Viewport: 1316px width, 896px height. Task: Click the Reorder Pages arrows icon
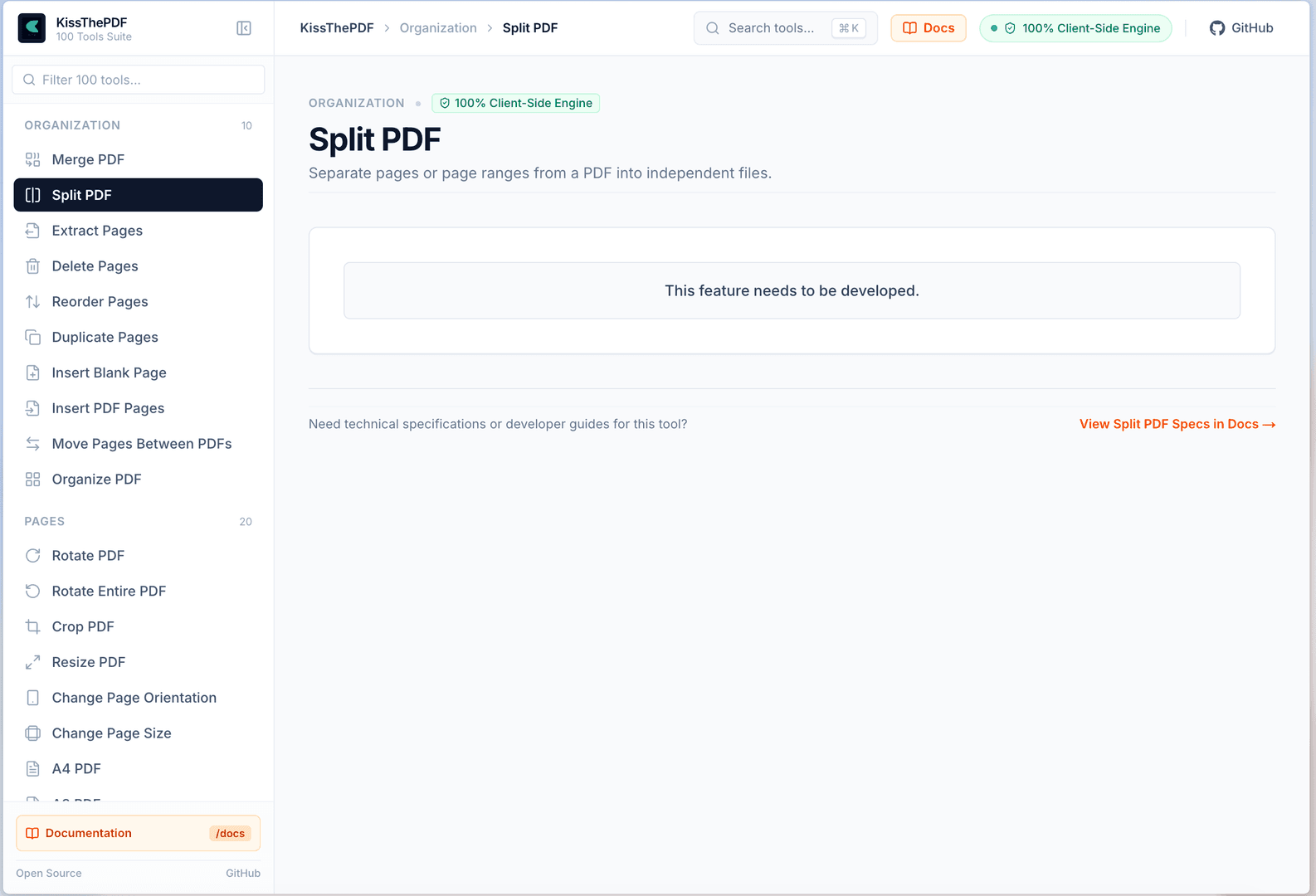point(32,302)
